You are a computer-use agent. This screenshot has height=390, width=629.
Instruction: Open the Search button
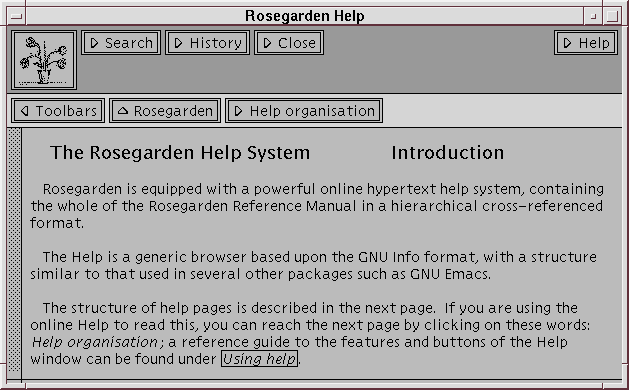(x=121, y=43)
